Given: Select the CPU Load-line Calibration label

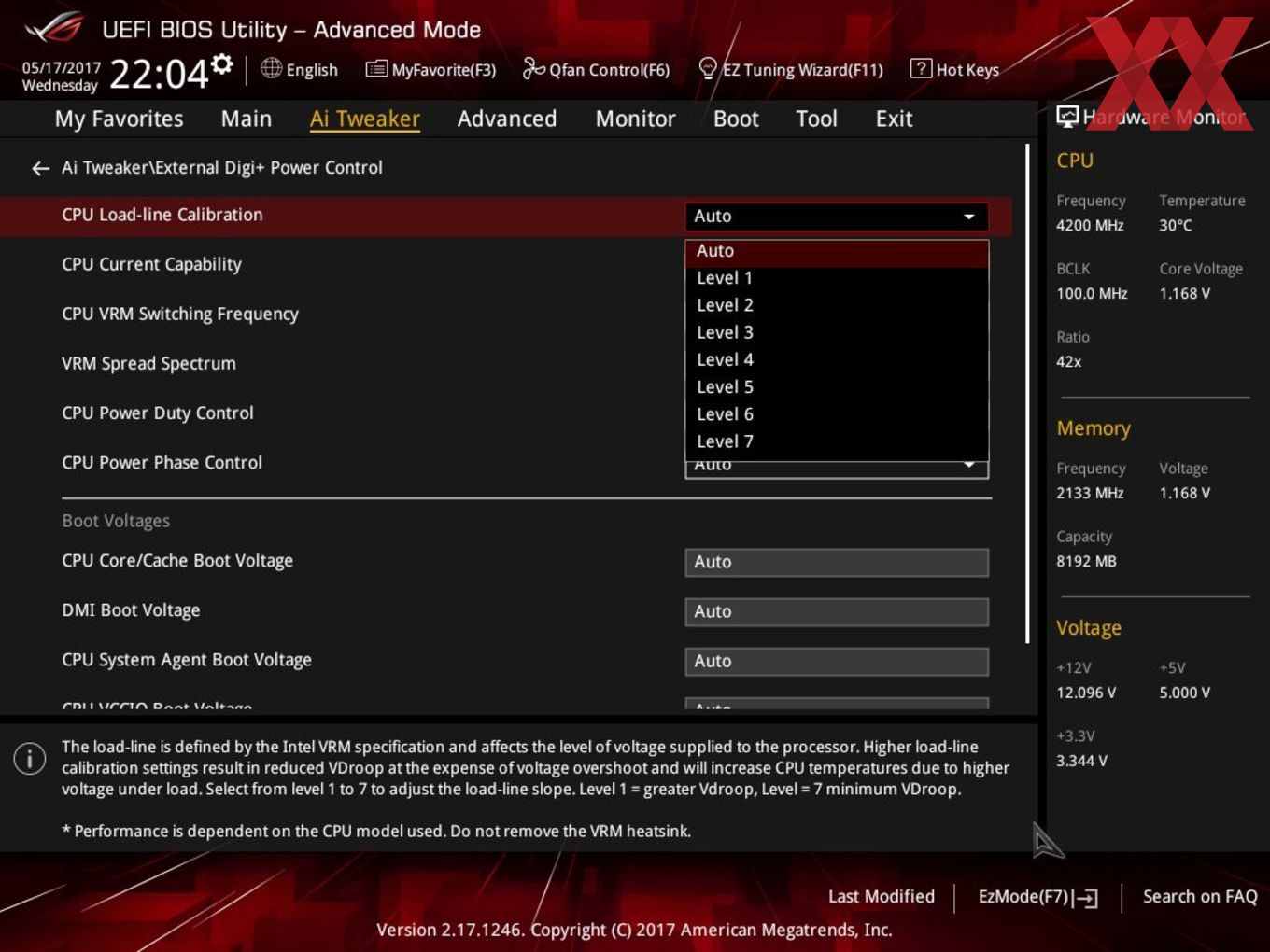Looking at the screenshot, I should [x=162, y=215].
